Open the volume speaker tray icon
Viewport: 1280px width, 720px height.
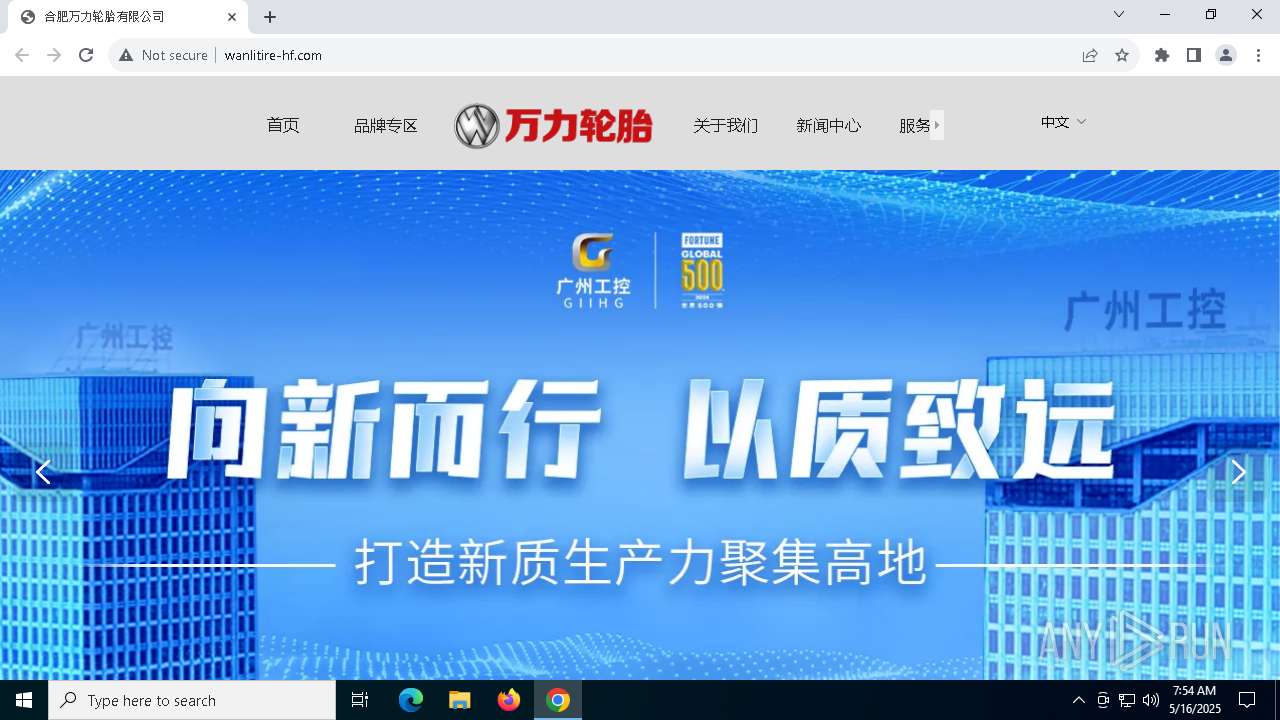[x=1151, y=700]
